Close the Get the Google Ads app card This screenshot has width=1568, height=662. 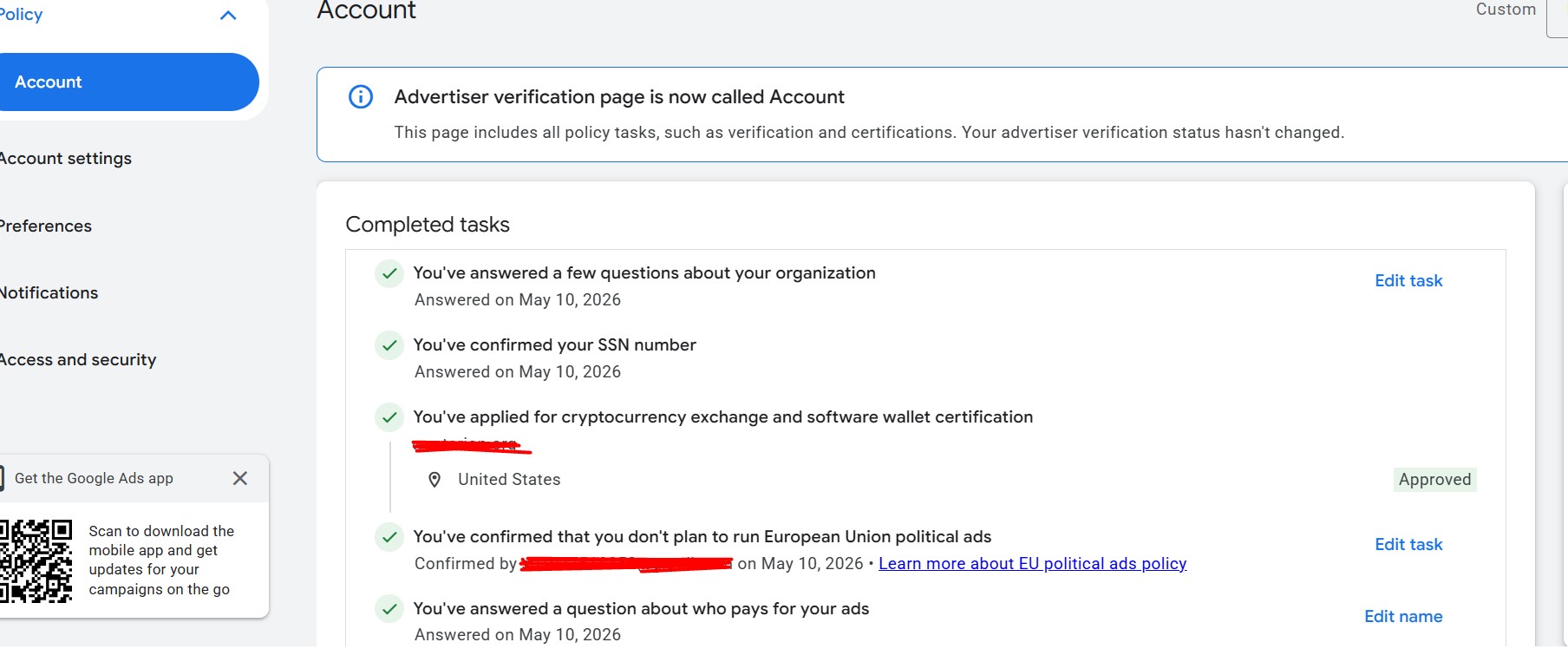point(240,478)
